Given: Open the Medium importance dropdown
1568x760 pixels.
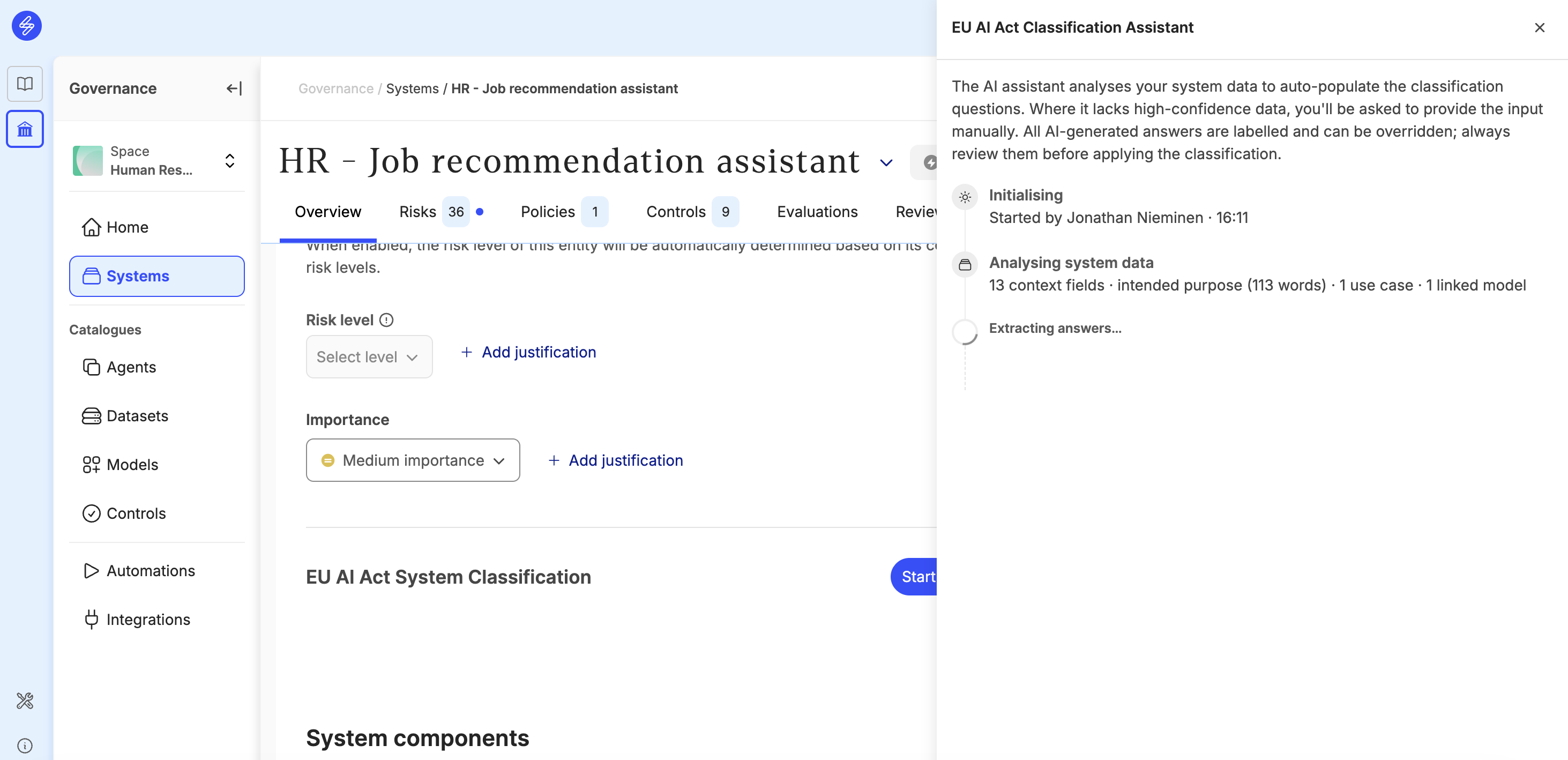Looking at the screenshot, I should [x=413, y=460].
